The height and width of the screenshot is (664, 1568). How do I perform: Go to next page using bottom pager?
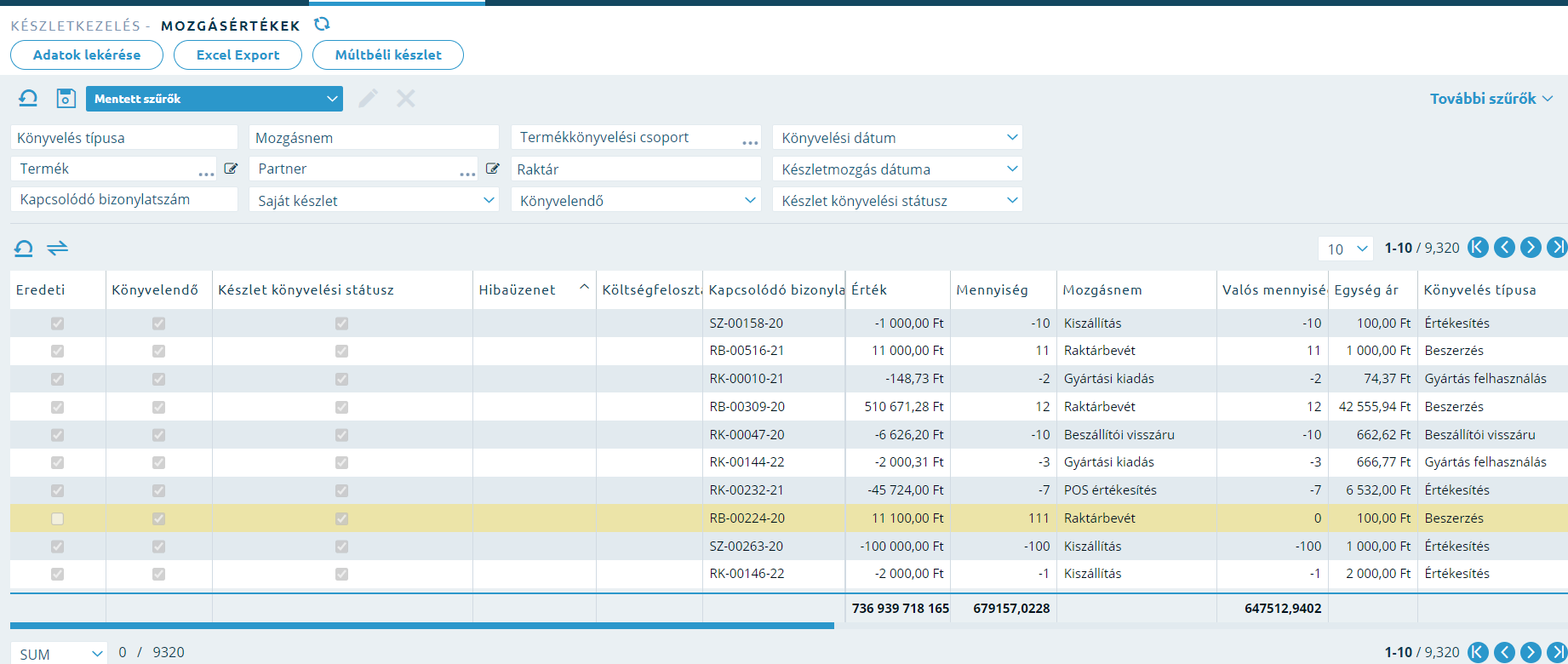coord(1531,653)
